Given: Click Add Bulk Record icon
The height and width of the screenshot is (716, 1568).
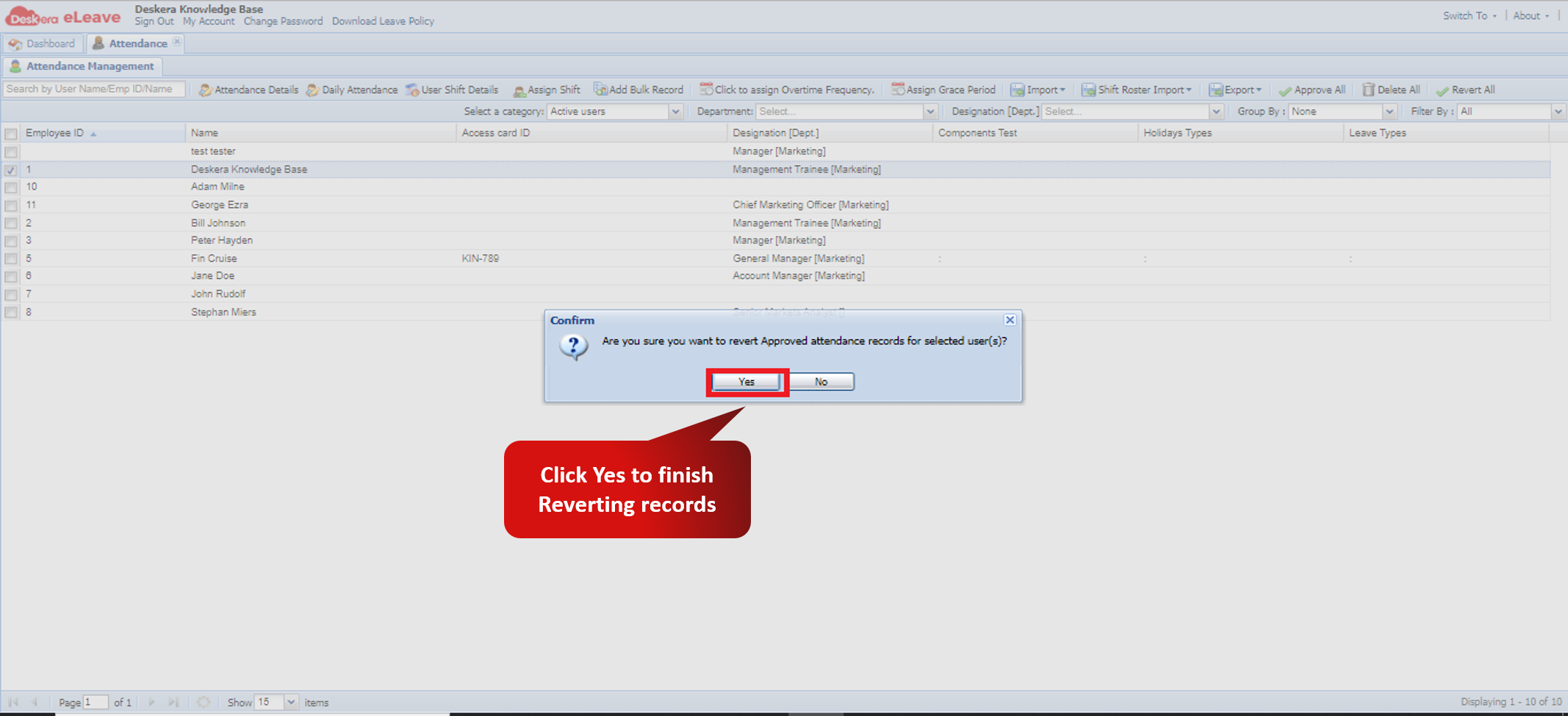Looking at the screenshot, I should pyautogui.click(x=600, y=90).
